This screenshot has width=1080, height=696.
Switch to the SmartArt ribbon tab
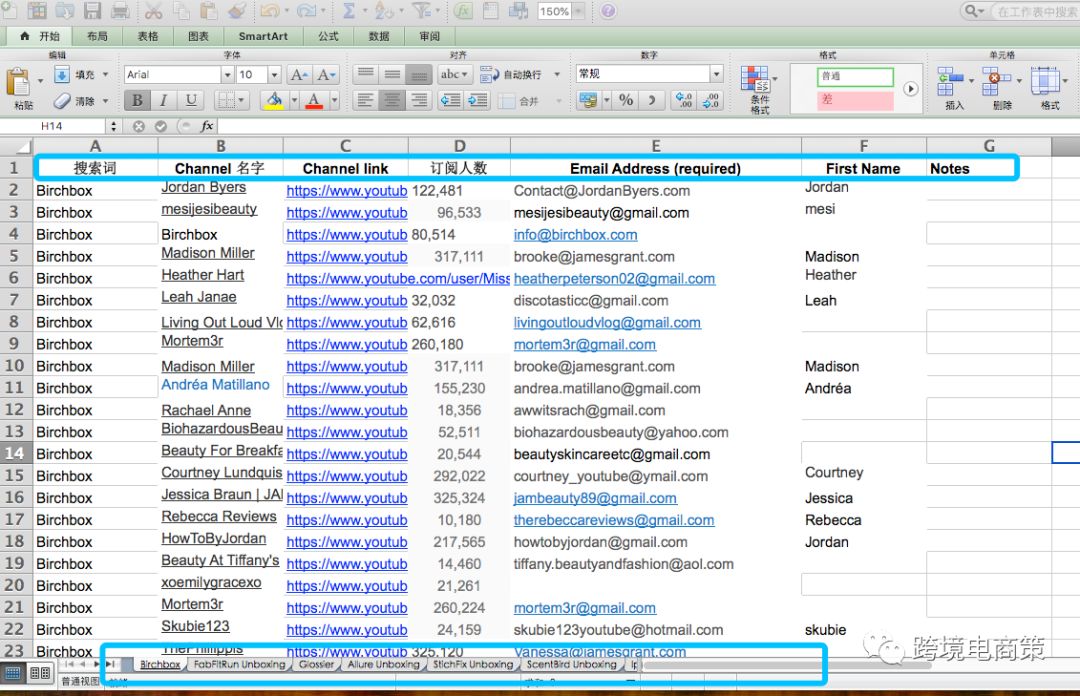coord(263,36)
